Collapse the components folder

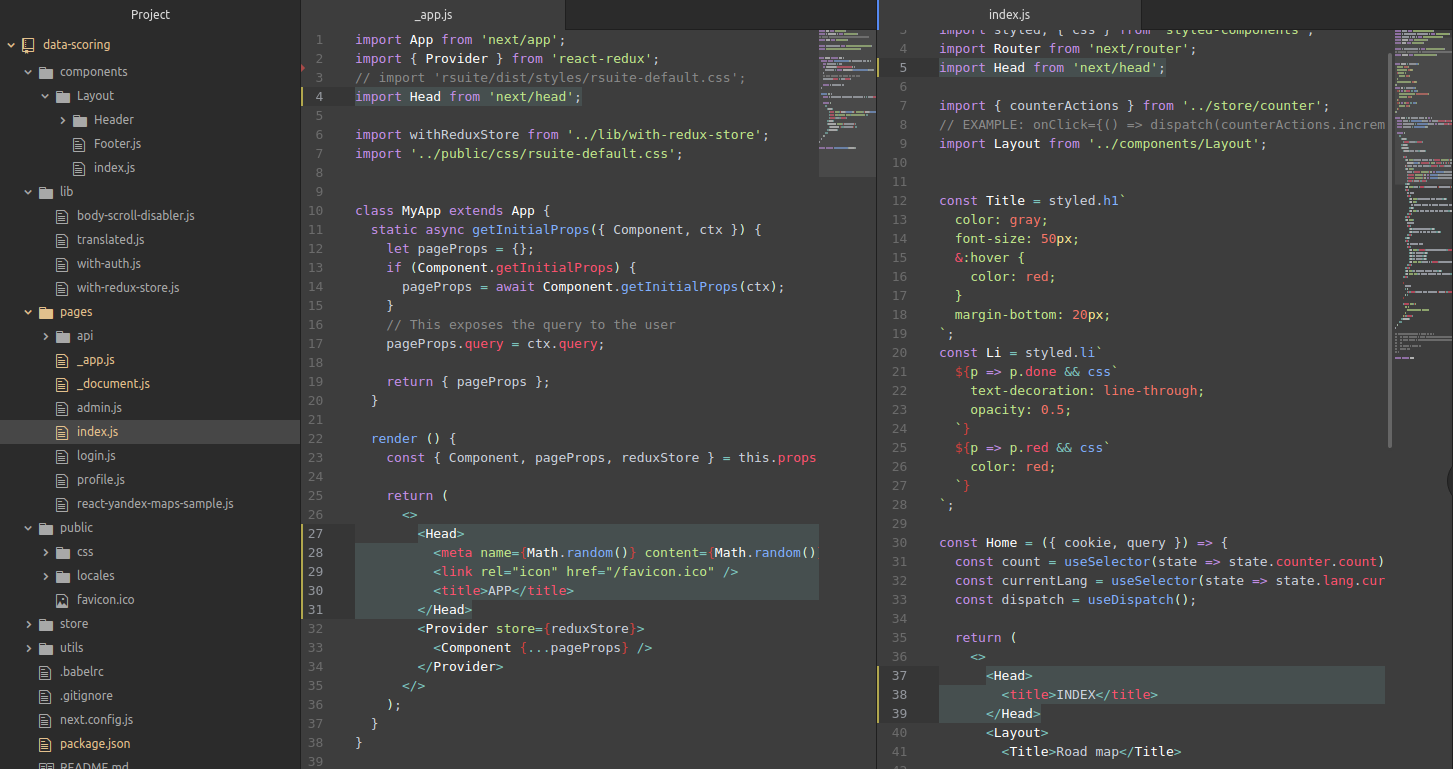pos(27,71)
